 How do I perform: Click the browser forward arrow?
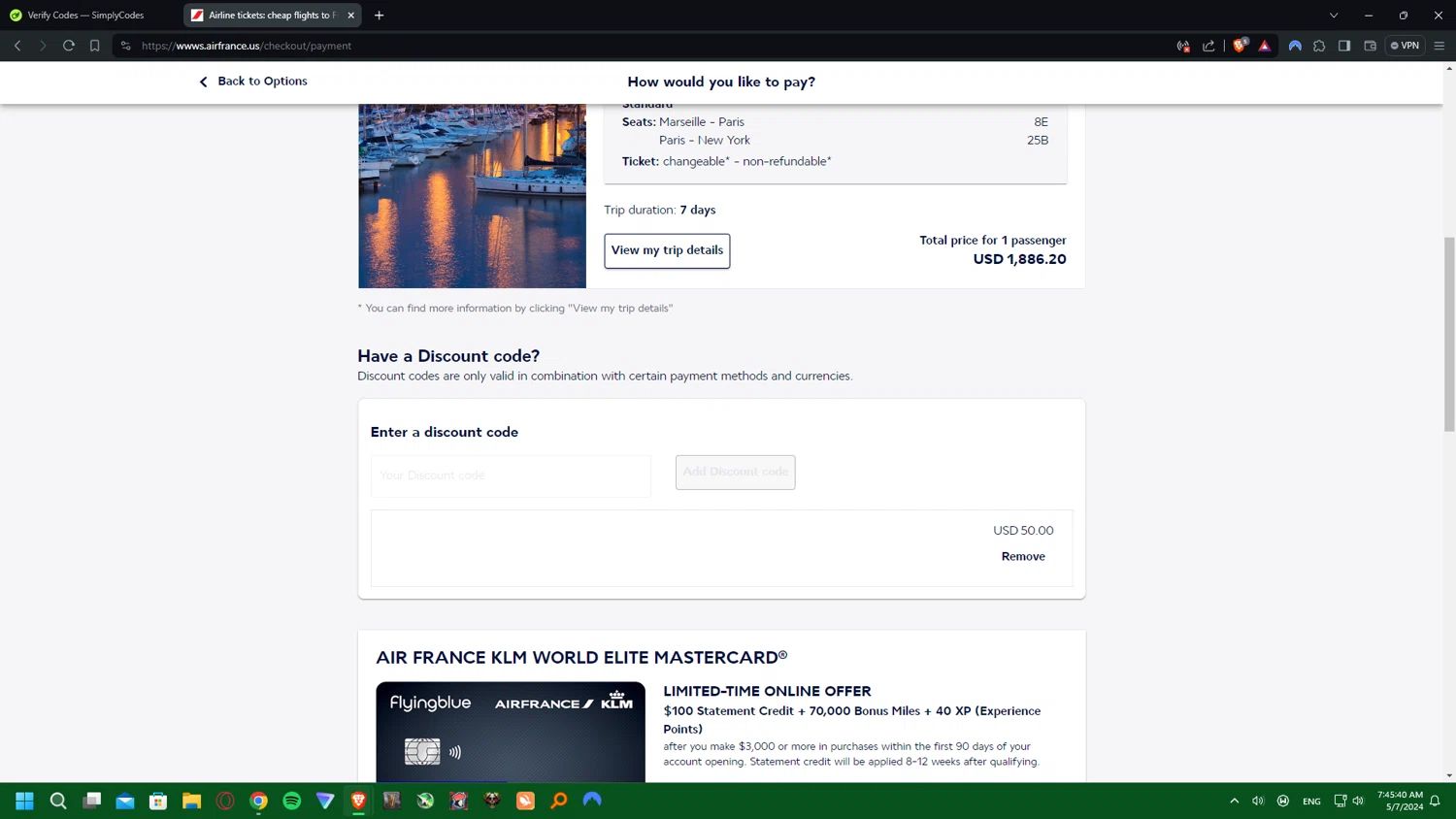coord(43,46)
